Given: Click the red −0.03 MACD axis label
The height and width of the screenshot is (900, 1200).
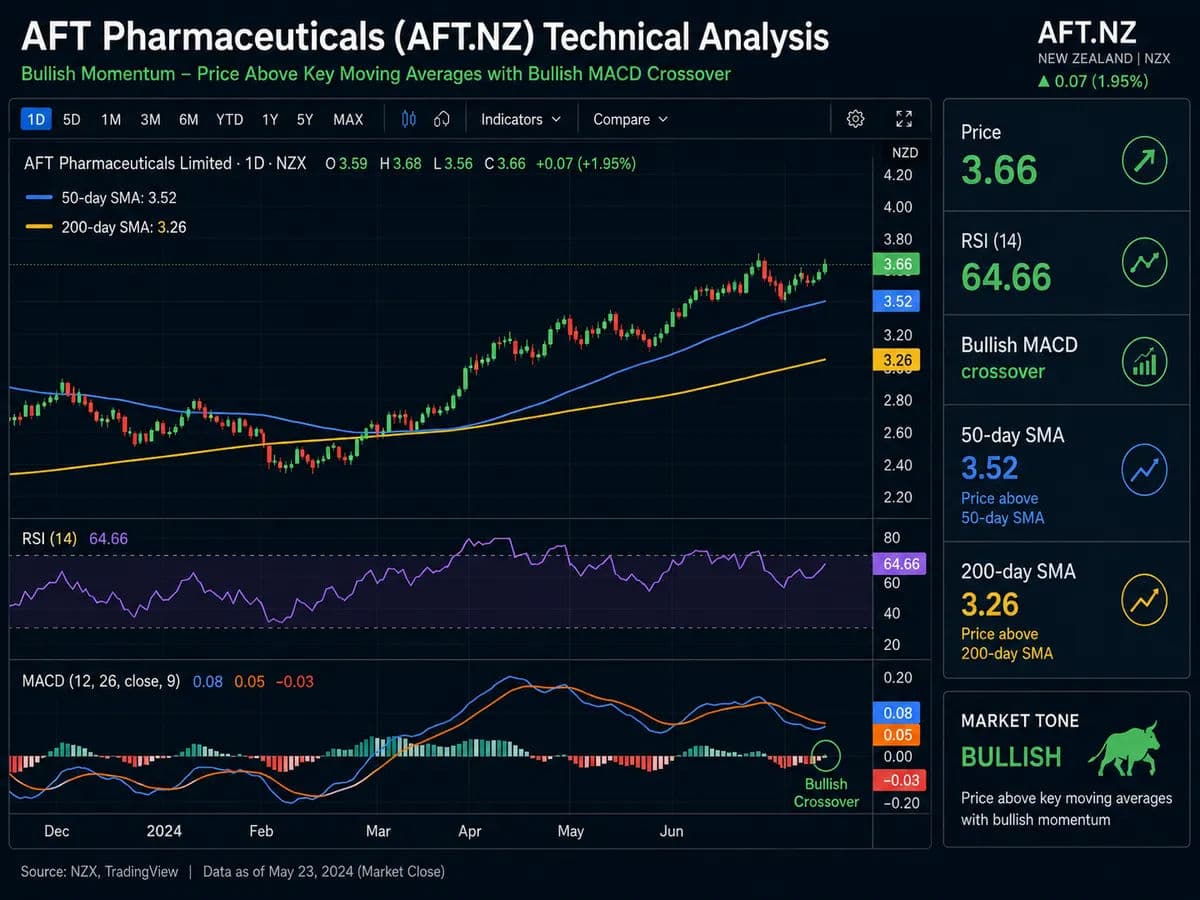Looking at the screenshot, I should (x=898, y=780).
